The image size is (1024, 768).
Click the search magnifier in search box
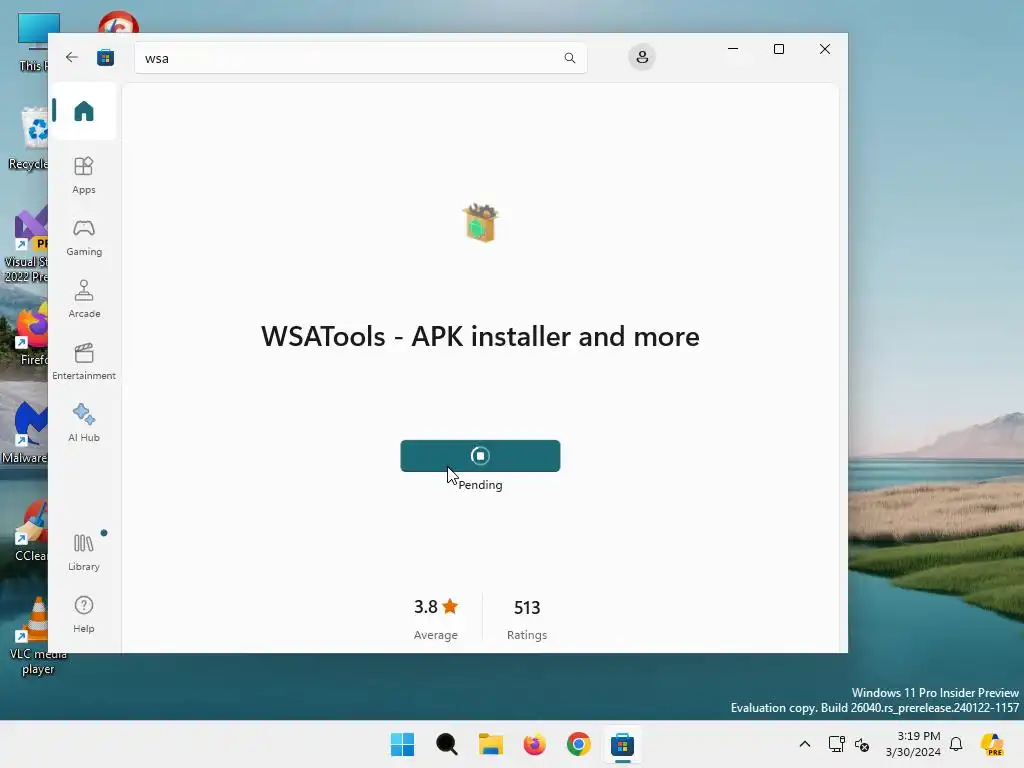tap(569, 58)
